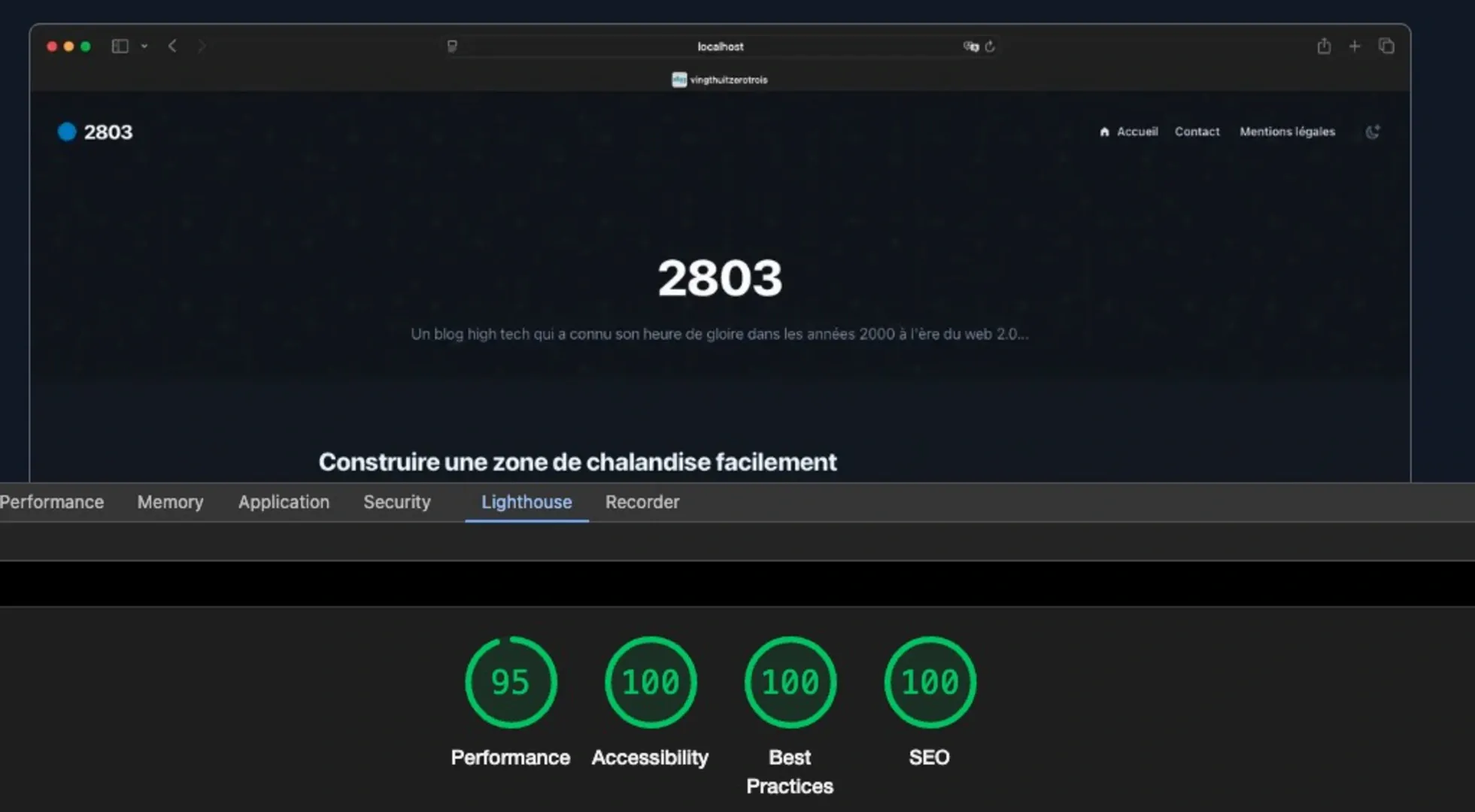Toggle the dark mode moon icon
This screenshot has height=812, width=1475.
[x=1373, y=132]
